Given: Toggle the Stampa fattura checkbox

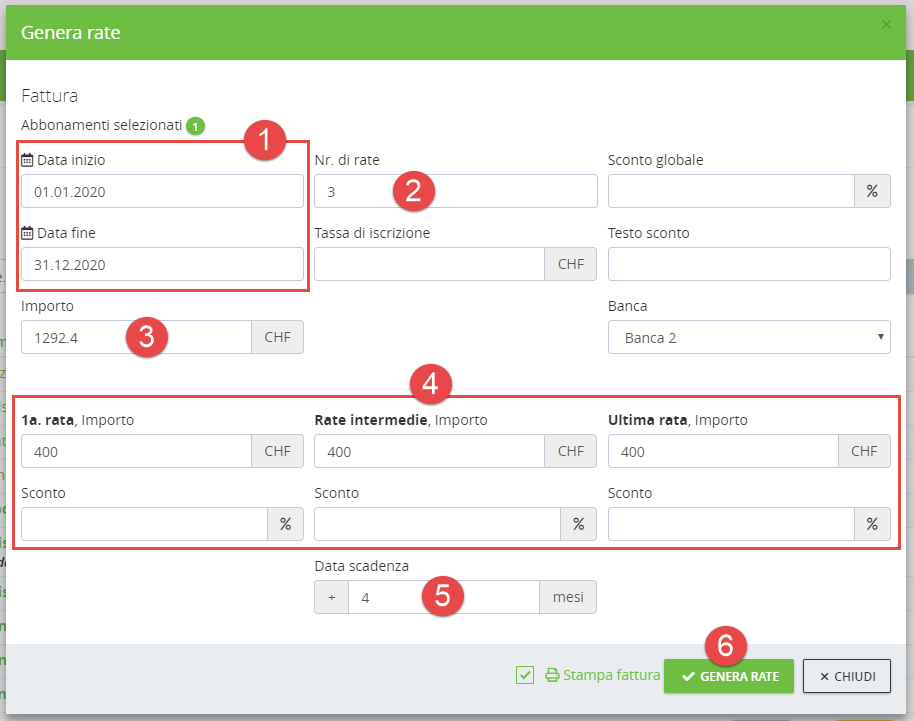Looking at the screenshot, I should click(x=525, y=675).
